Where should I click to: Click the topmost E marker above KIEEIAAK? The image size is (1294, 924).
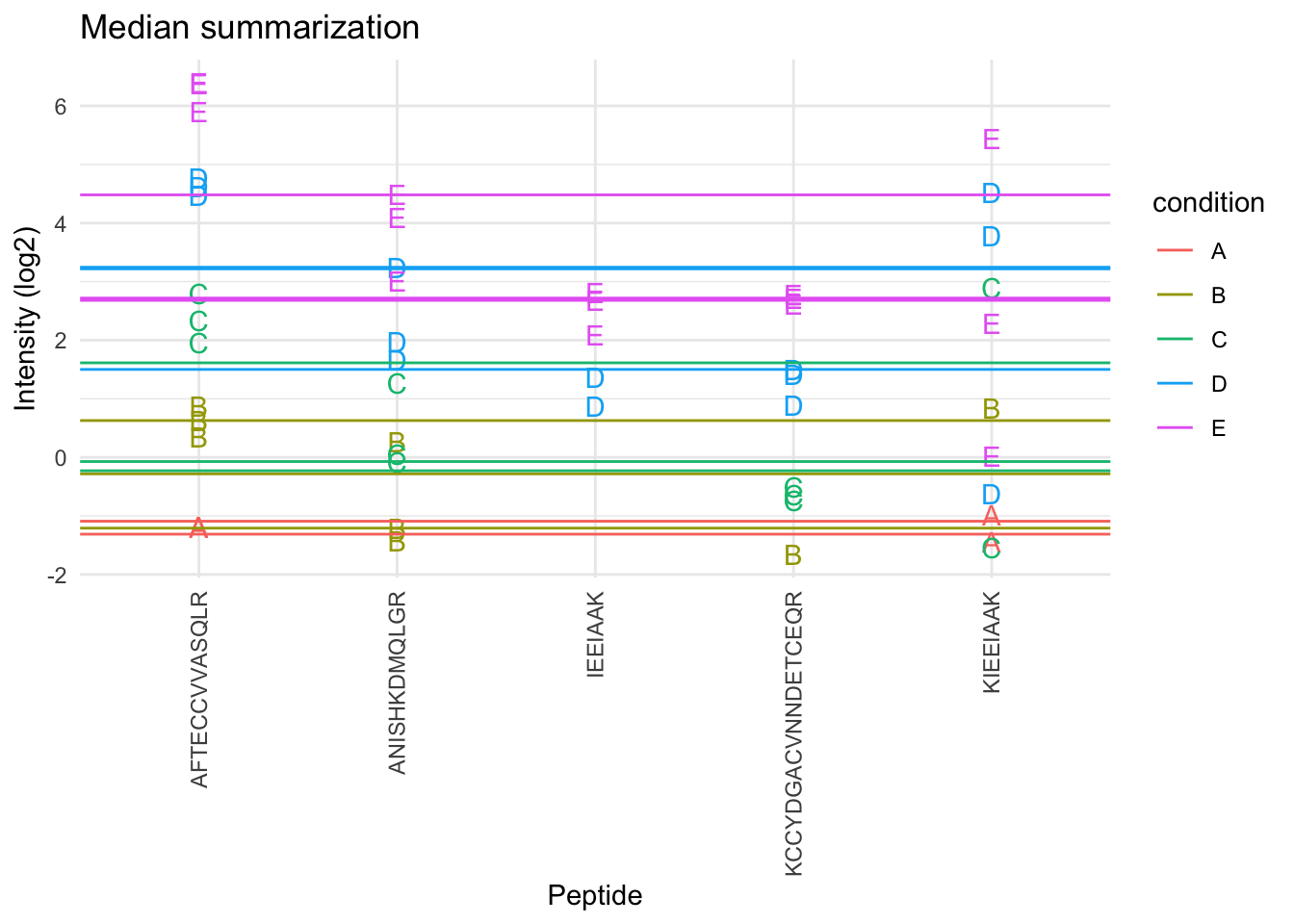point(992,140)
